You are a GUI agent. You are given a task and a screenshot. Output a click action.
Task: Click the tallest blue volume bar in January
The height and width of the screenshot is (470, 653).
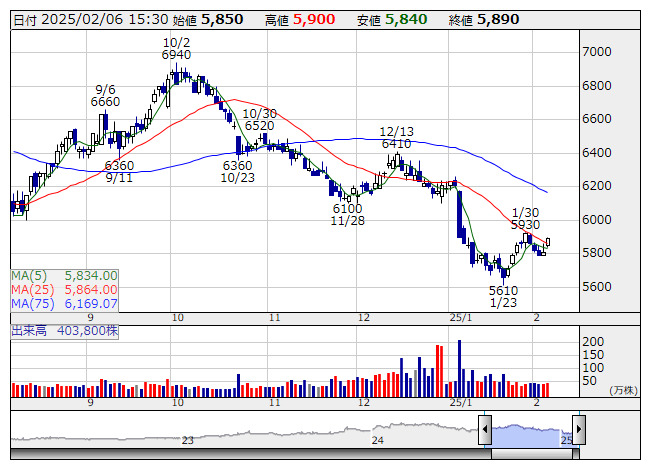(x=459, y=368)
